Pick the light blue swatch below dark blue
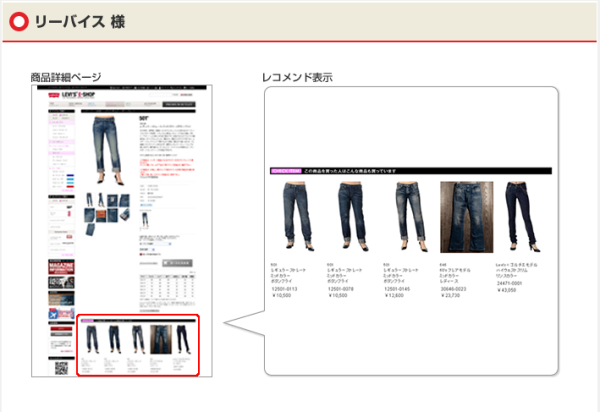Image resolution: width=600 pixels, height=412 pixels. point(70,179)
